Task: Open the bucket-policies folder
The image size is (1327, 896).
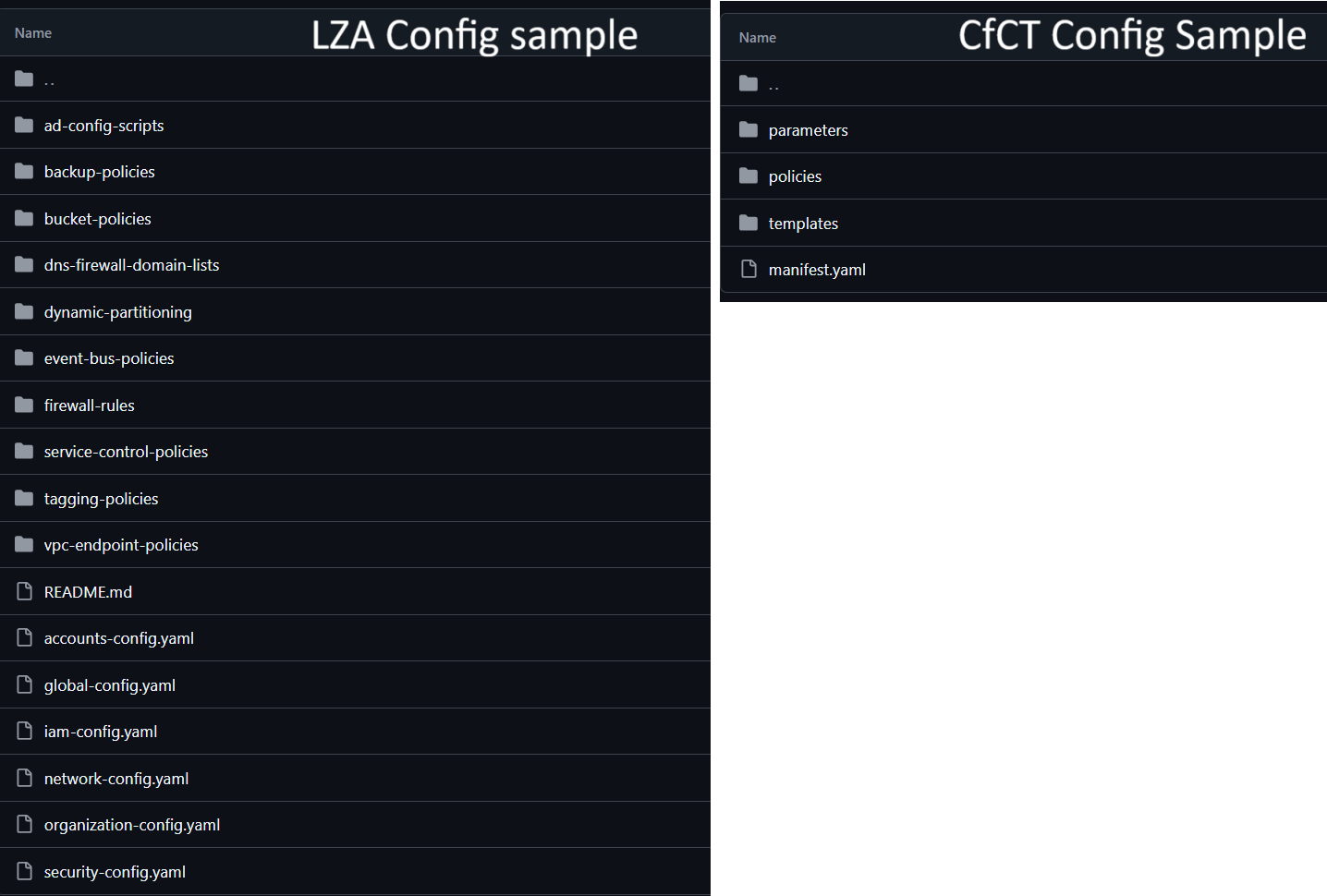Action: [x=98, y=219]
